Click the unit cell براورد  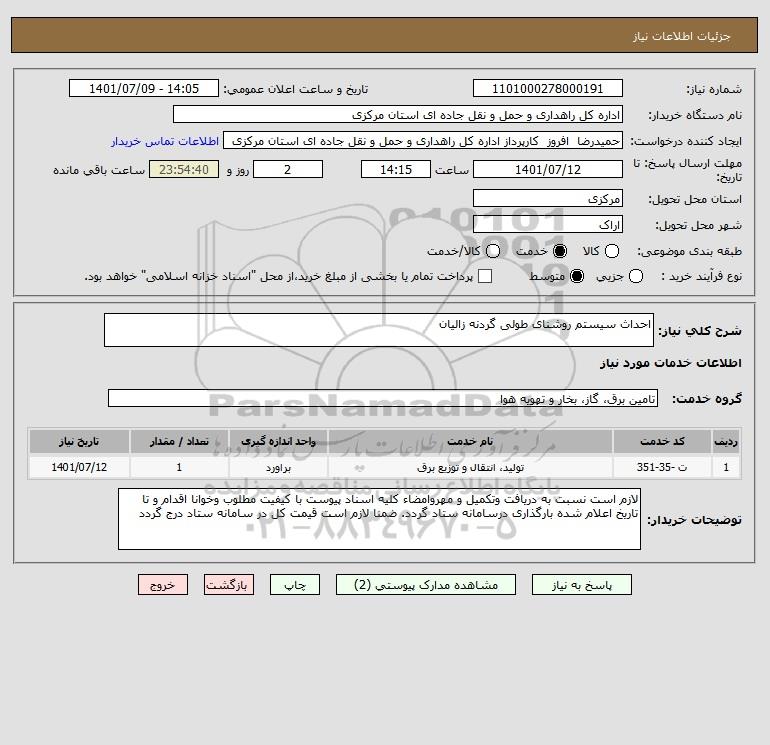[x=278, y=467]
